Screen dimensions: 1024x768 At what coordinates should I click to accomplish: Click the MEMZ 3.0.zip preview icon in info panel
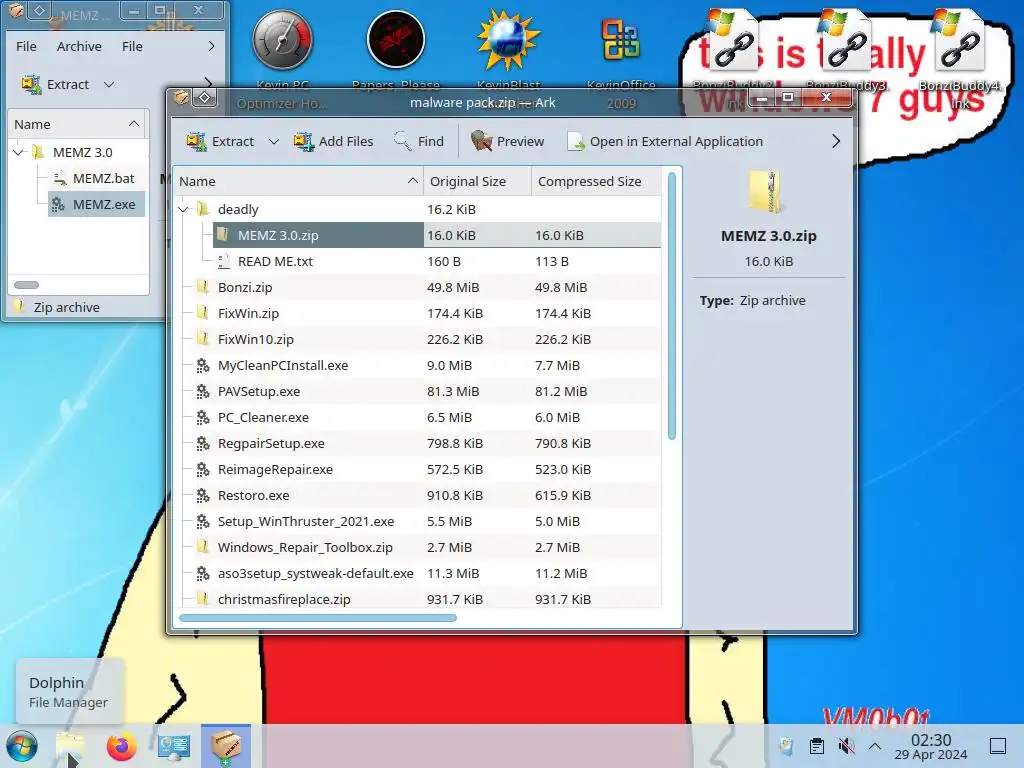[x=768, y=192]
